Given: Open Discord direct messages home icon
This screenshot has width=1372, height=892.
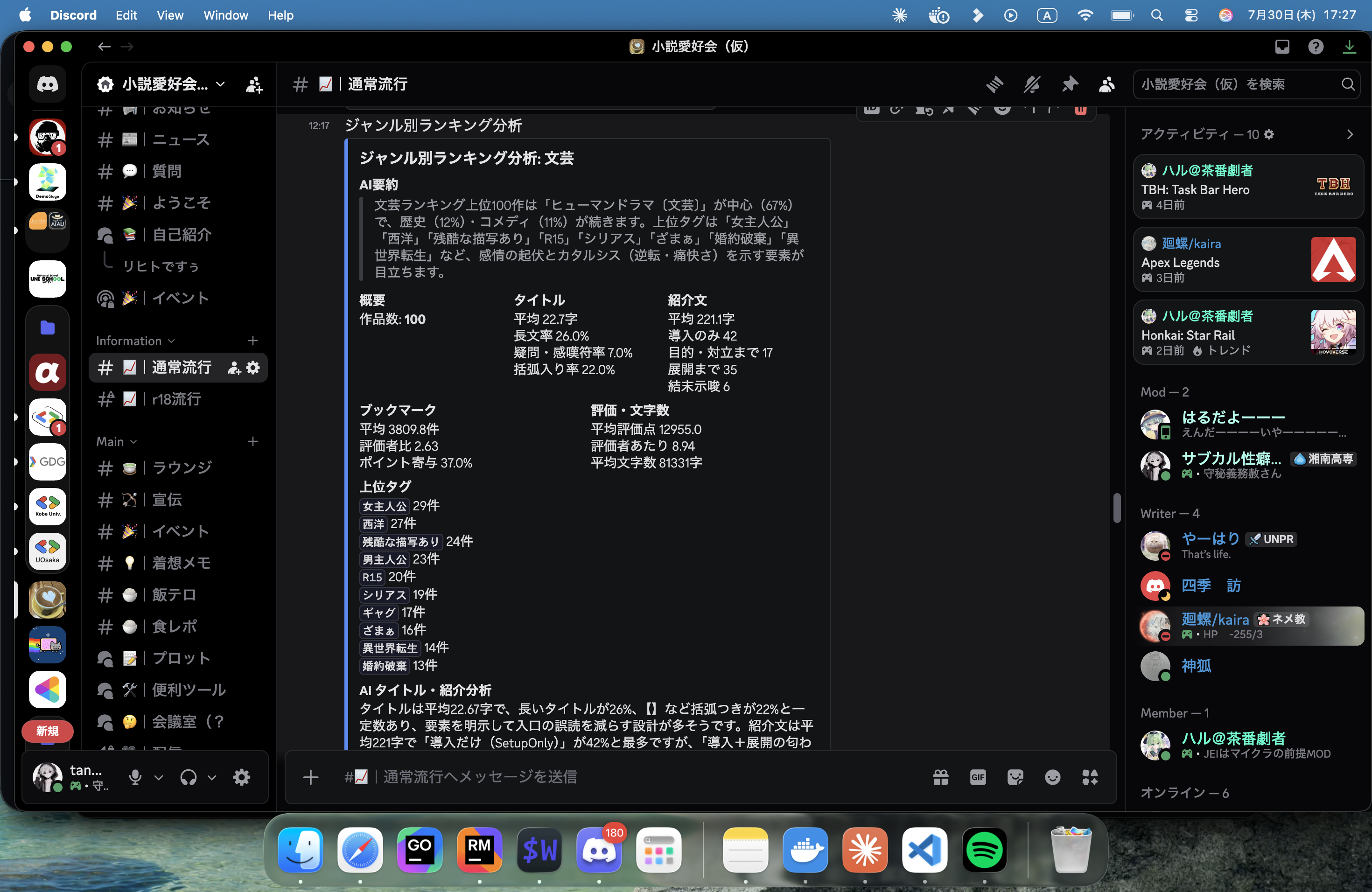Looking at the screenshot, I should [47, 84].
